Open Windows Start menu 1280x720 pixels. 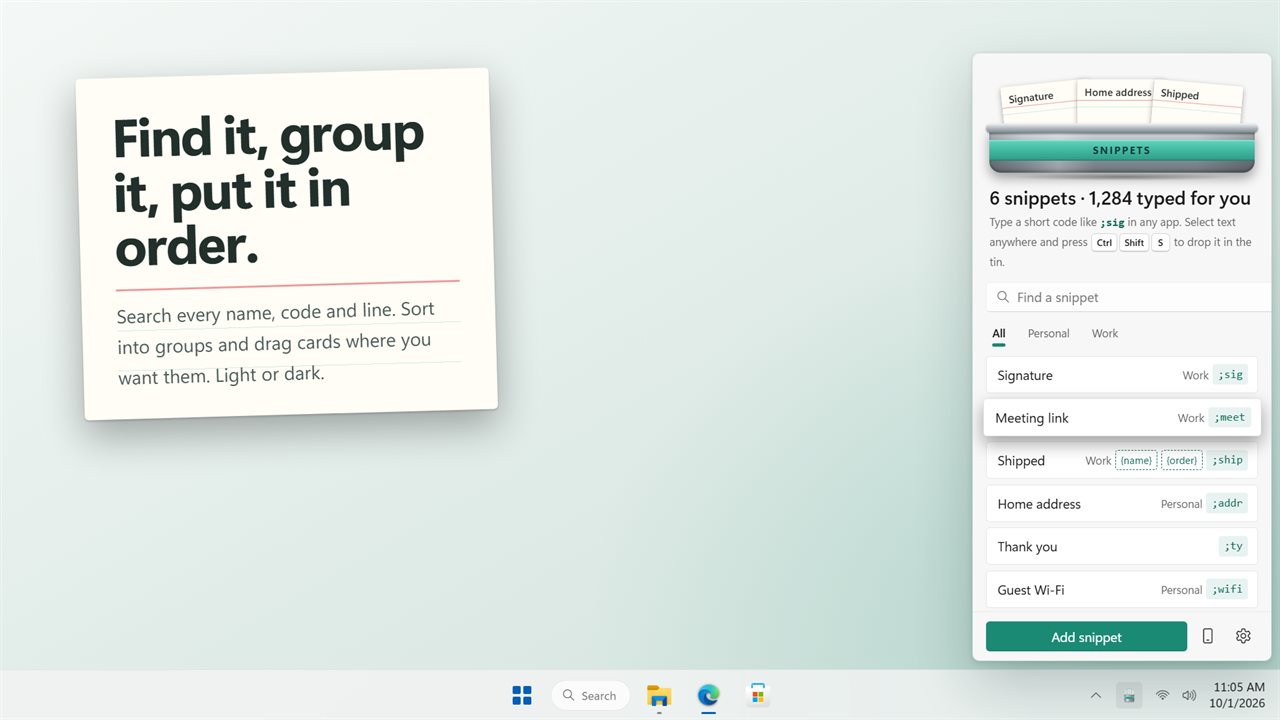click(522, 695)
